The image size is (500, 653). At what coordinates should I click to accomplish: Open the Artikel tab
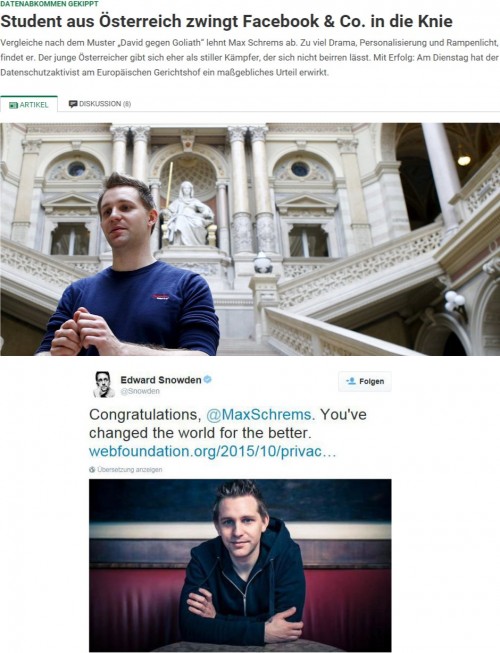(29, 104)
